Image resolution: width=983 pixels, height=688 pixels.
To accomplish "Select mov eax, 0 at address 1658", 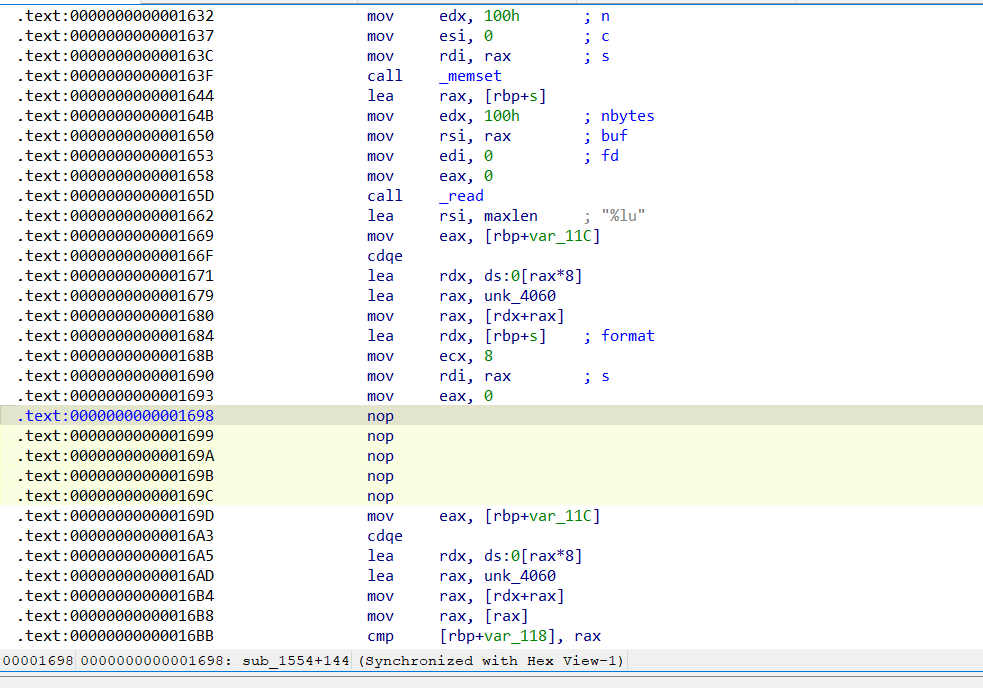I will tap(430, 176).
